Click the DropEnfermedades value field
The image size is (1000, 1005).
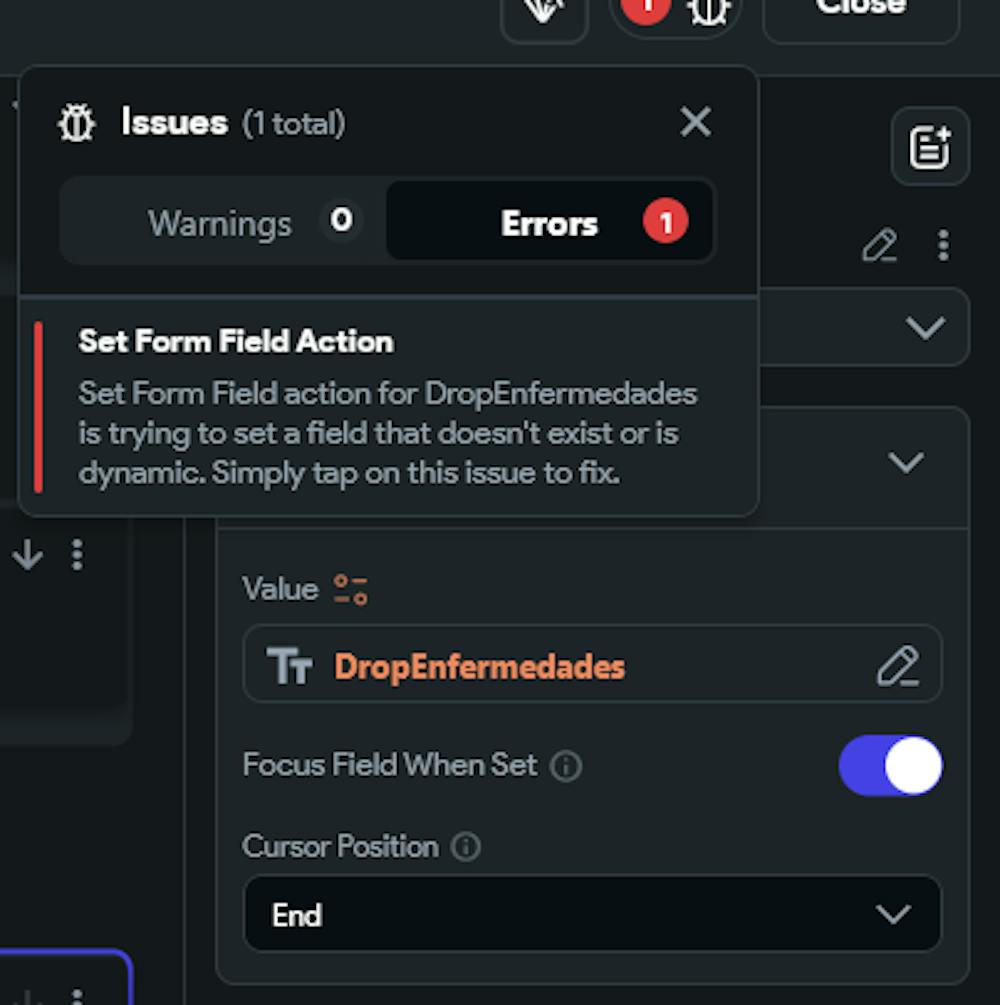pos(560,666)
